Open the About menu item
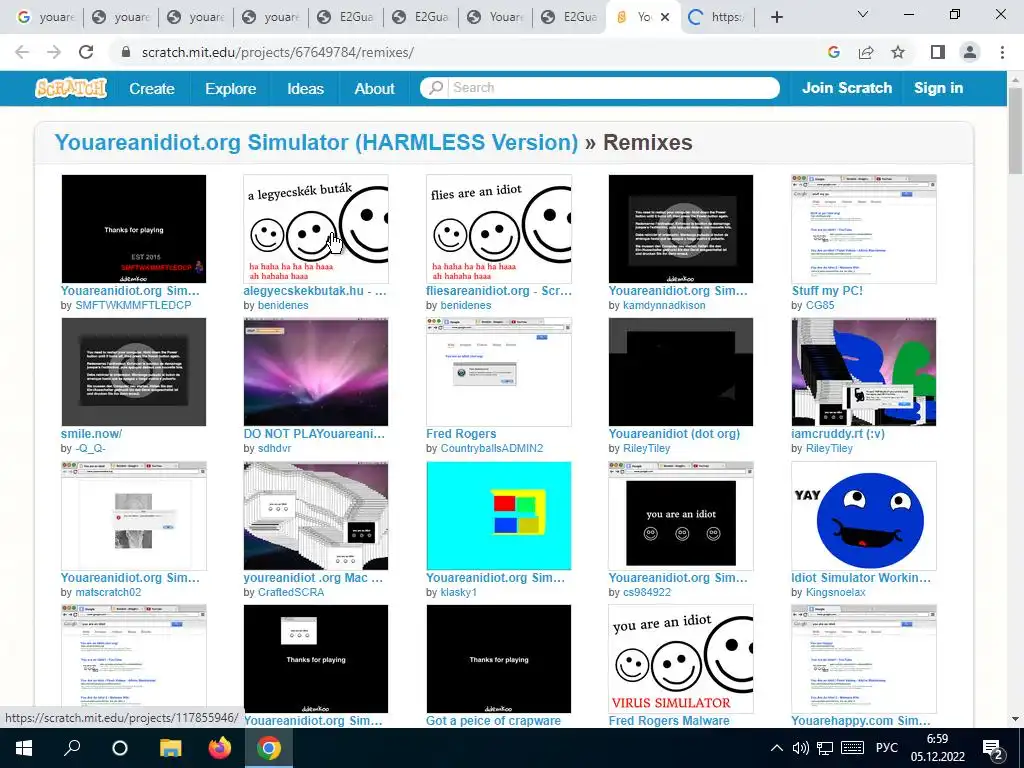 374,88
